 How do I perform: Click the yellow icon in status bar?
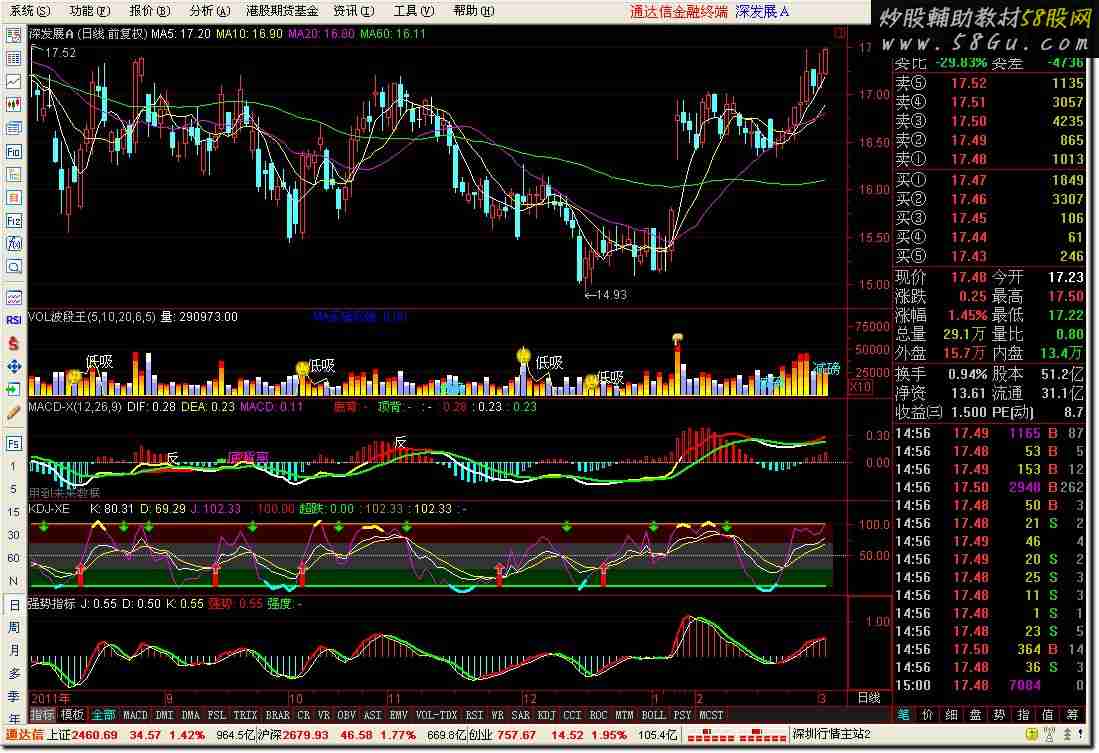(x=1031, y=735)
